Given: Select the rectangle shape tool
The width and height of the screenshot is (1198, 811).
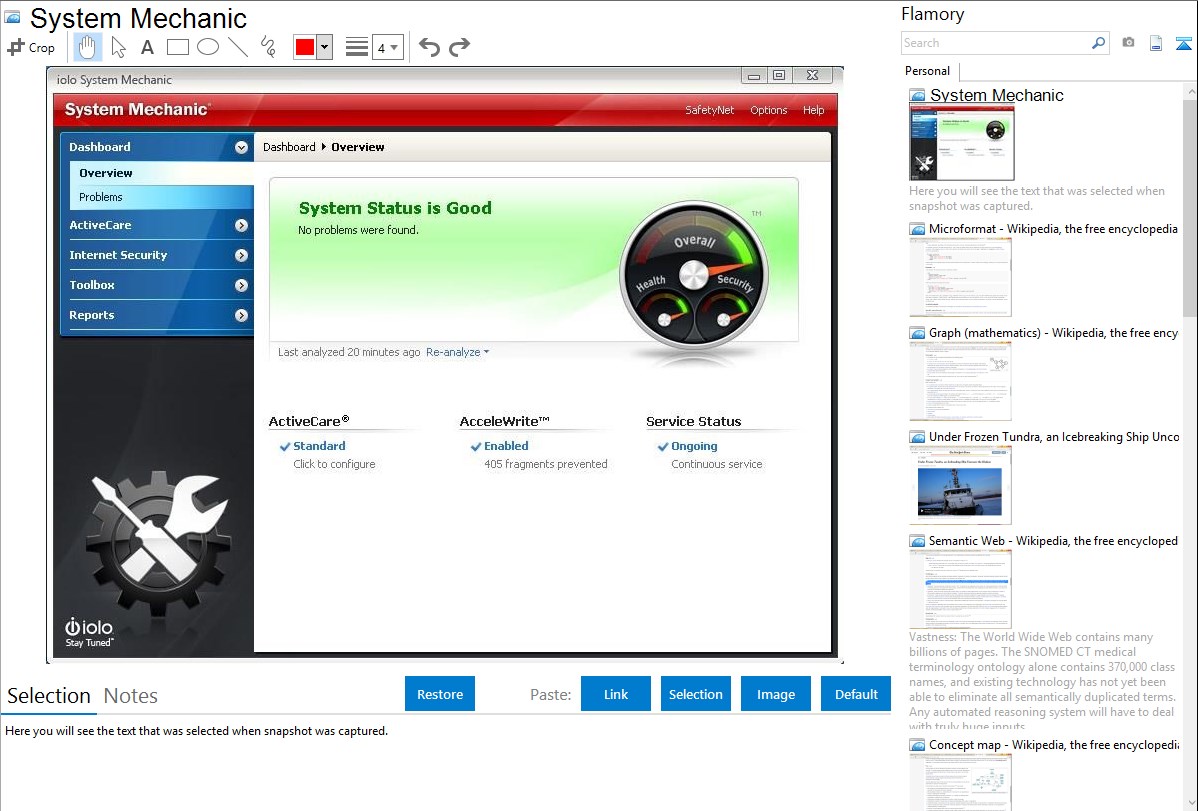Looking at the screenshot, I should coord(177,47).
